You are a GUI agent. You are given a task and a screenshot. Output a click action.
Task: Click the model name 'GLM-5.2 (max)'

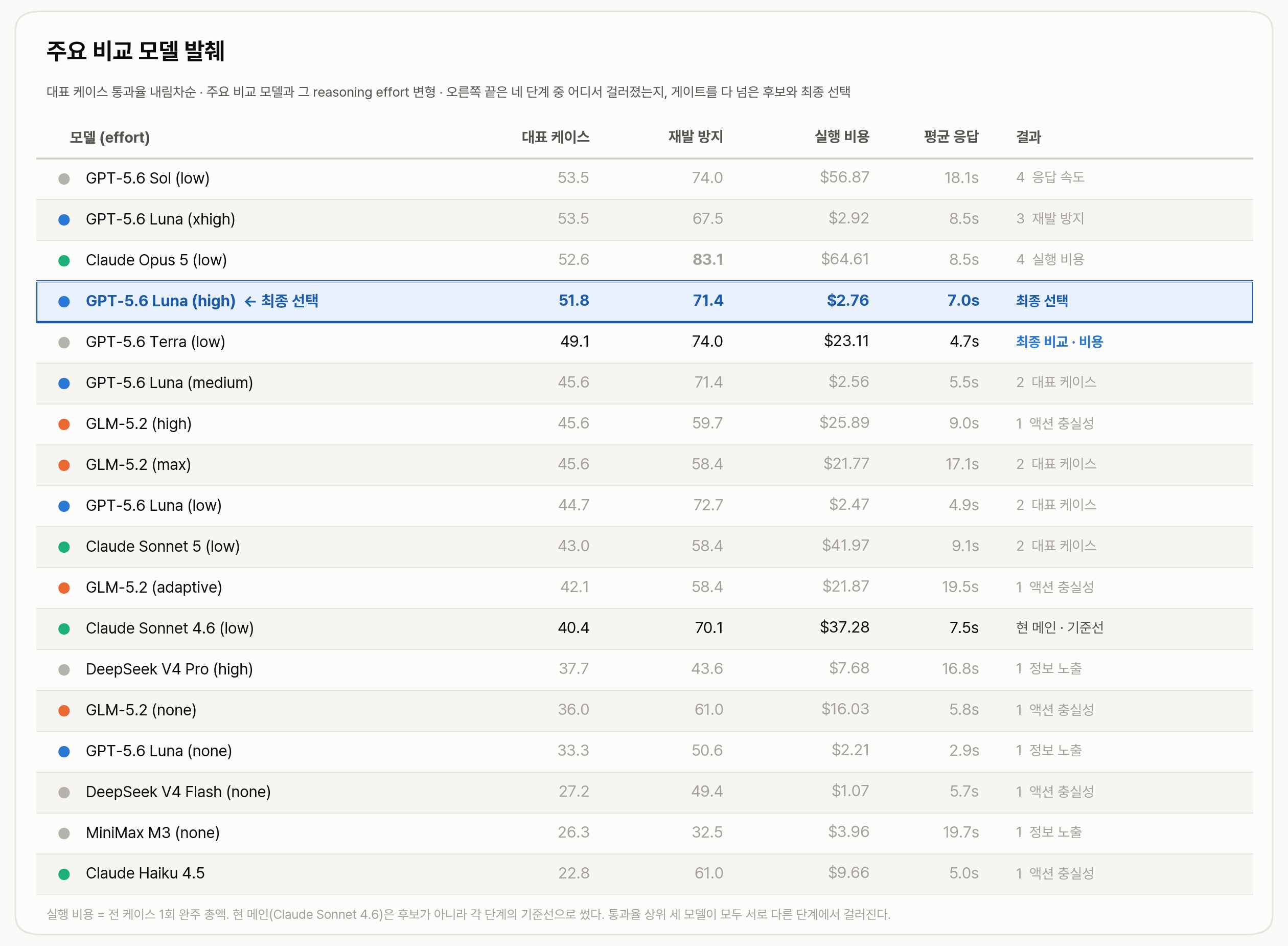point(138,464)
